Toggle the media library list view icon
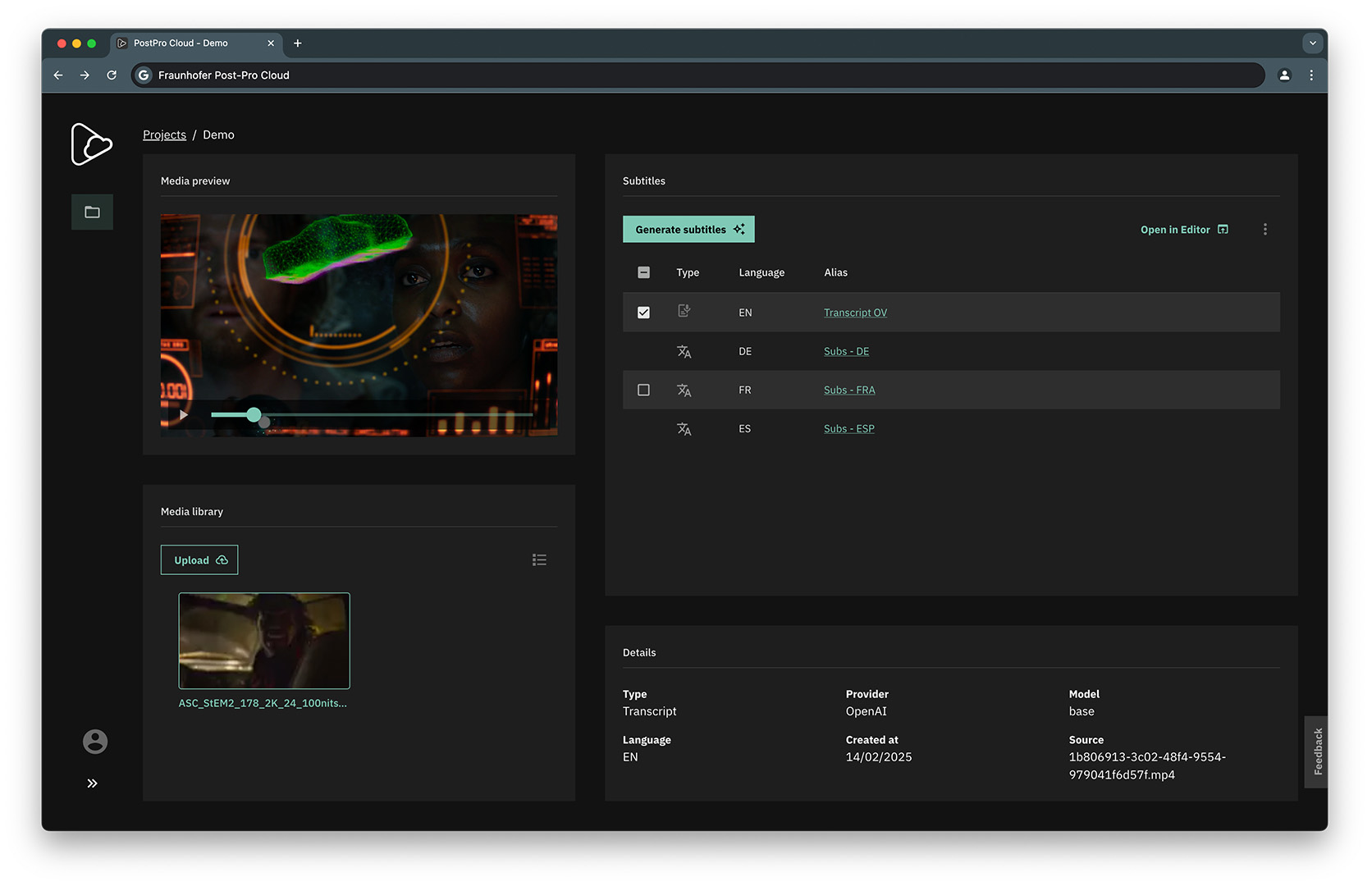The width and height of the screenshot is (1372, 886). click(x=539, y=560)
